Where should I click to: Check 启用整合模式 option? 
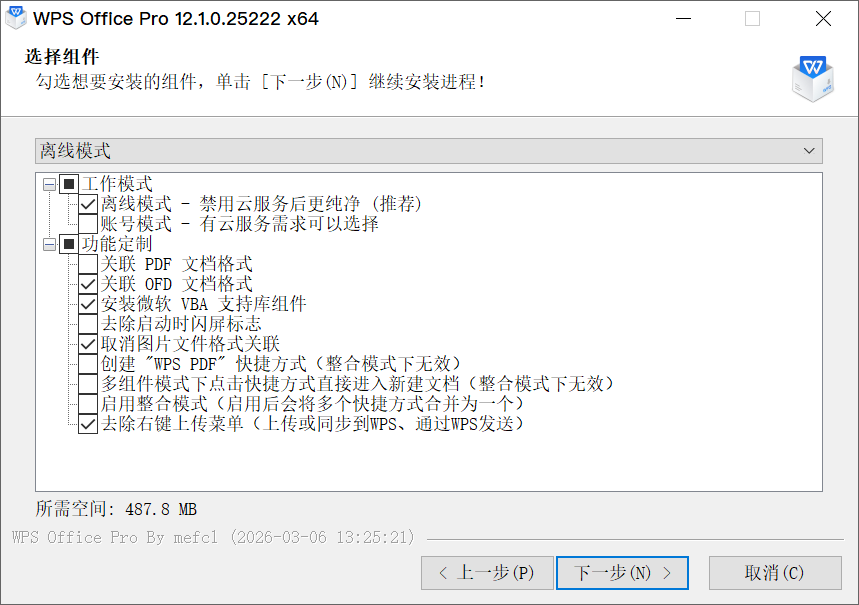pyautogui.click(x=88, y=404)
